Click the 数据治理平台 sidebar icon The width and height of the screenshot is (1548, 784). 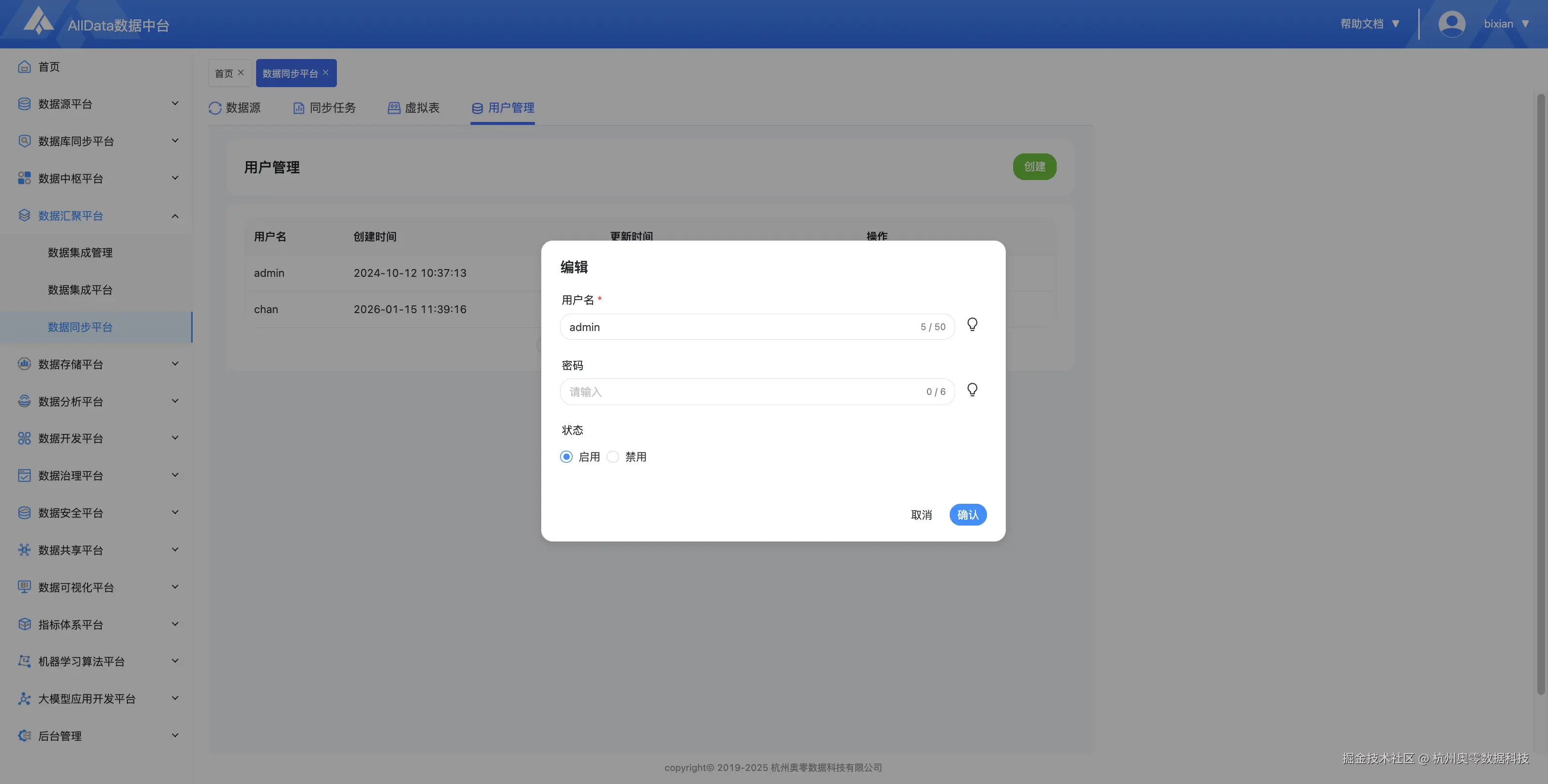24,476
